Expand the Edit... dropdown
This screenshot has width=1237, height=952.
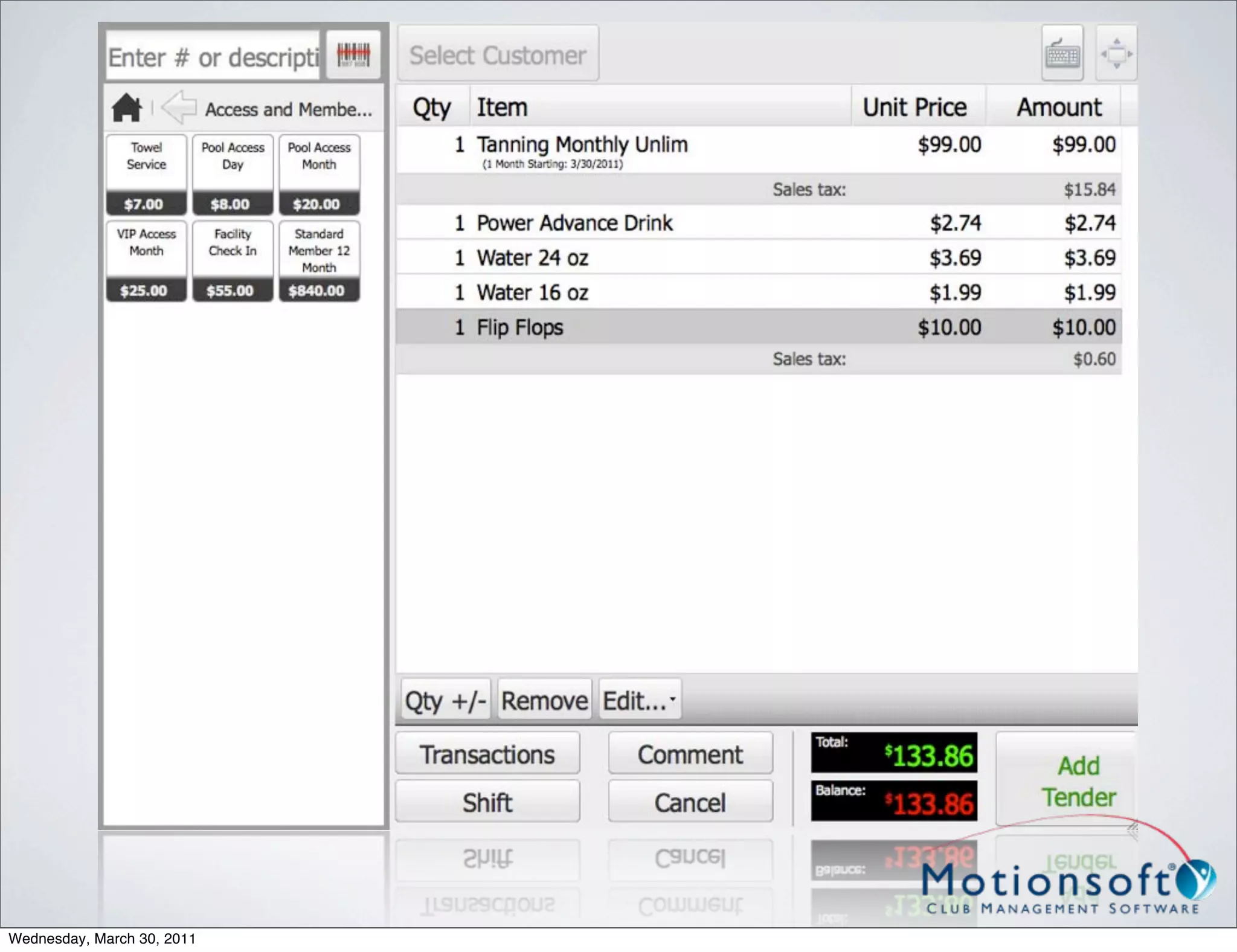tap(640, 700)
